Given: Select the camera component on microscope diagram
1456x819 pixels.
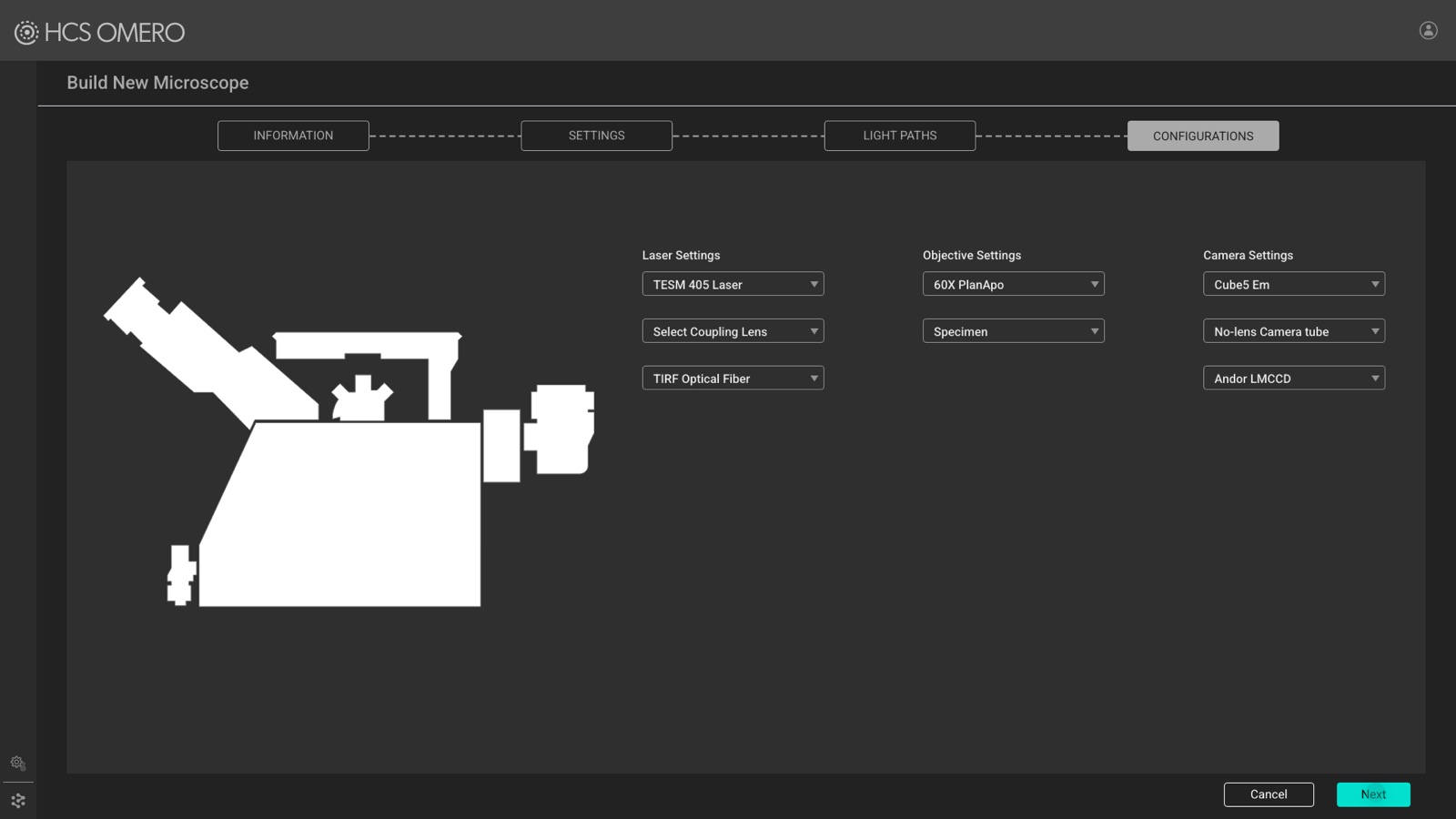Looking at the screenshot, I should click(x=560, y=430).
